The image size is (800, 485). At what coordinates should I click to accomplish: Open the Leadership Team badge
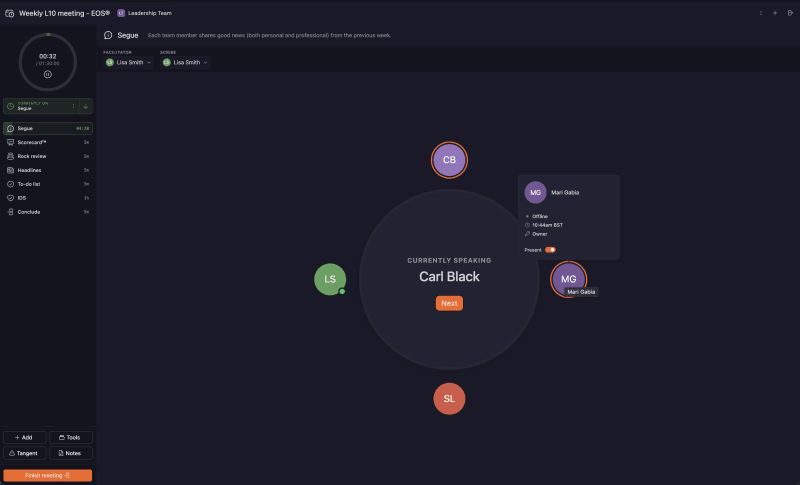(x=145, y=13)
